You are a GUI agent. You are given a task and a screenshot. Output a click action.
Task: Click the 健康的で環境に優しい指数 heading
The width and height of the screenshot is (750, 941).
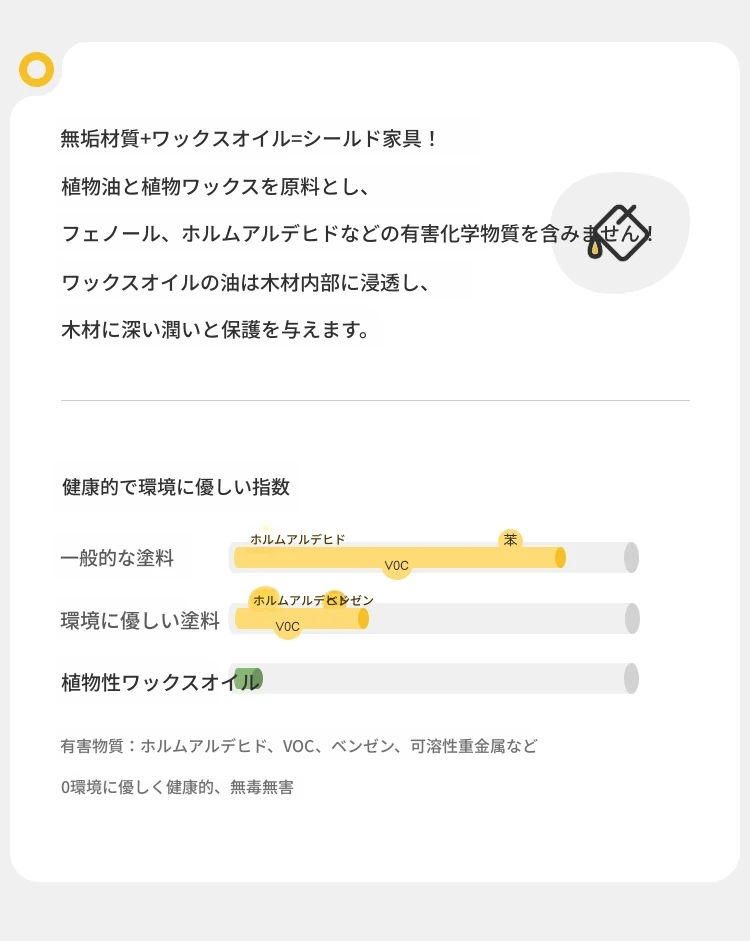coord(176,487)
